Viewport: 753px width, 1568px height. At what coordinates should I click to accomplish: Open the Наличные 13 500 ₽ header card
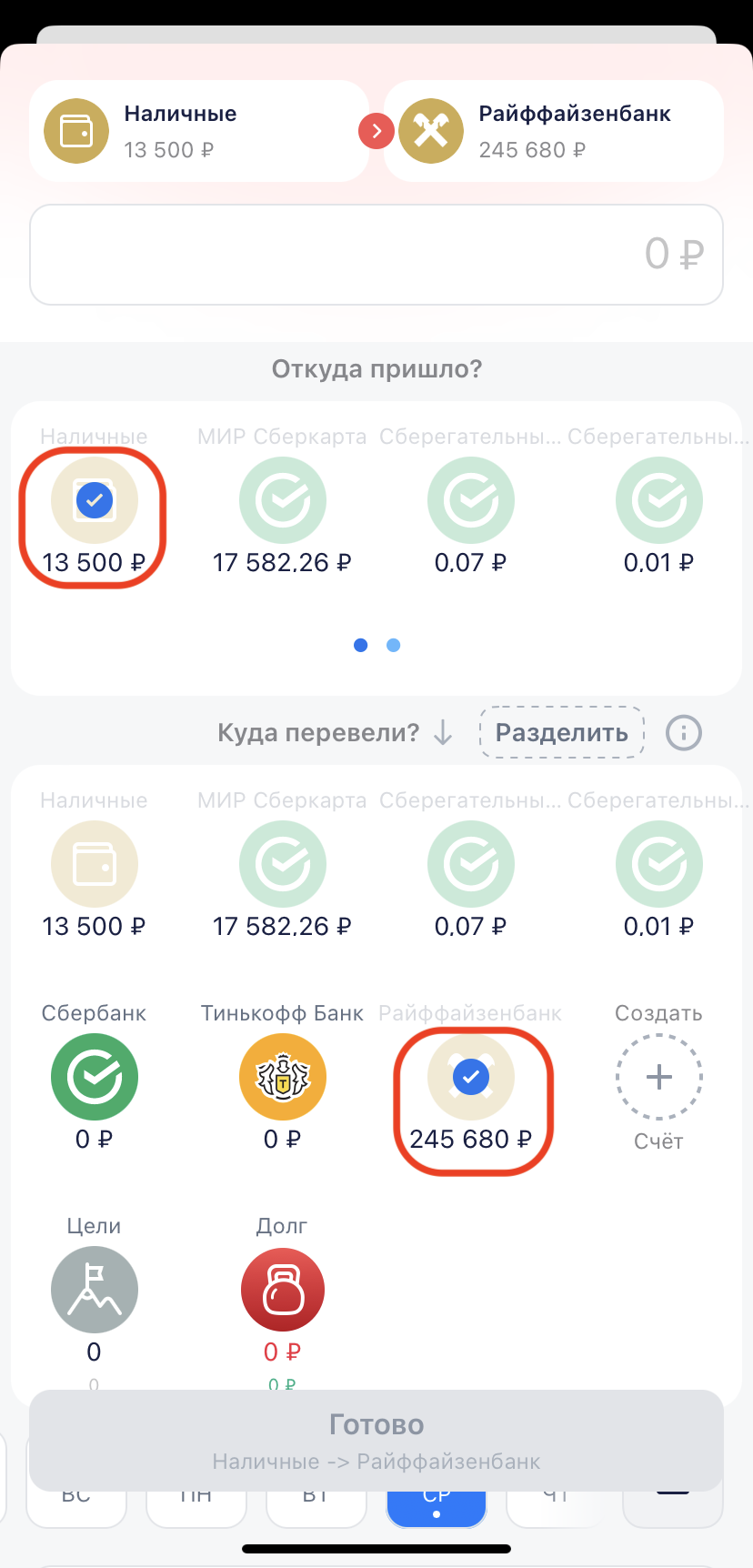coord(199,131)
